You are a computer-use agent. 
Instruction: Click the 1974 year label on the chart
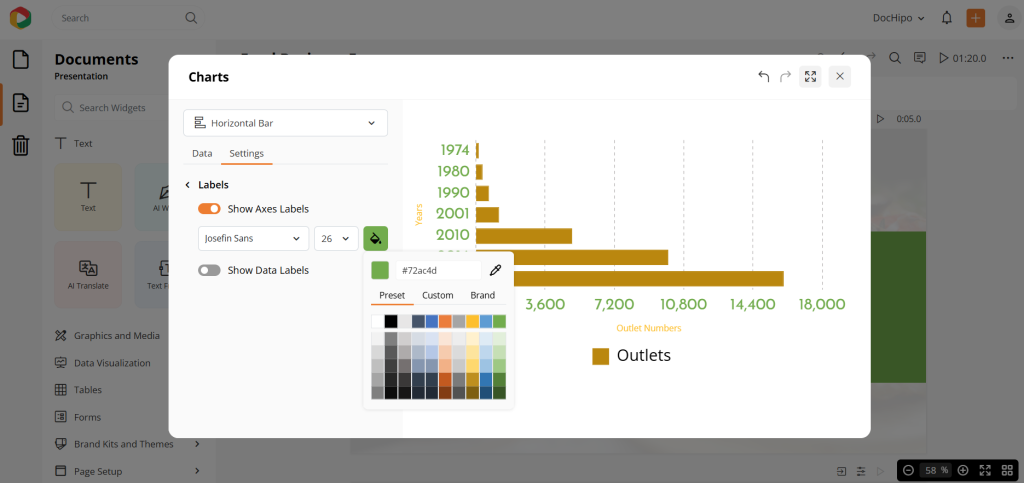[x=455, y=150]
